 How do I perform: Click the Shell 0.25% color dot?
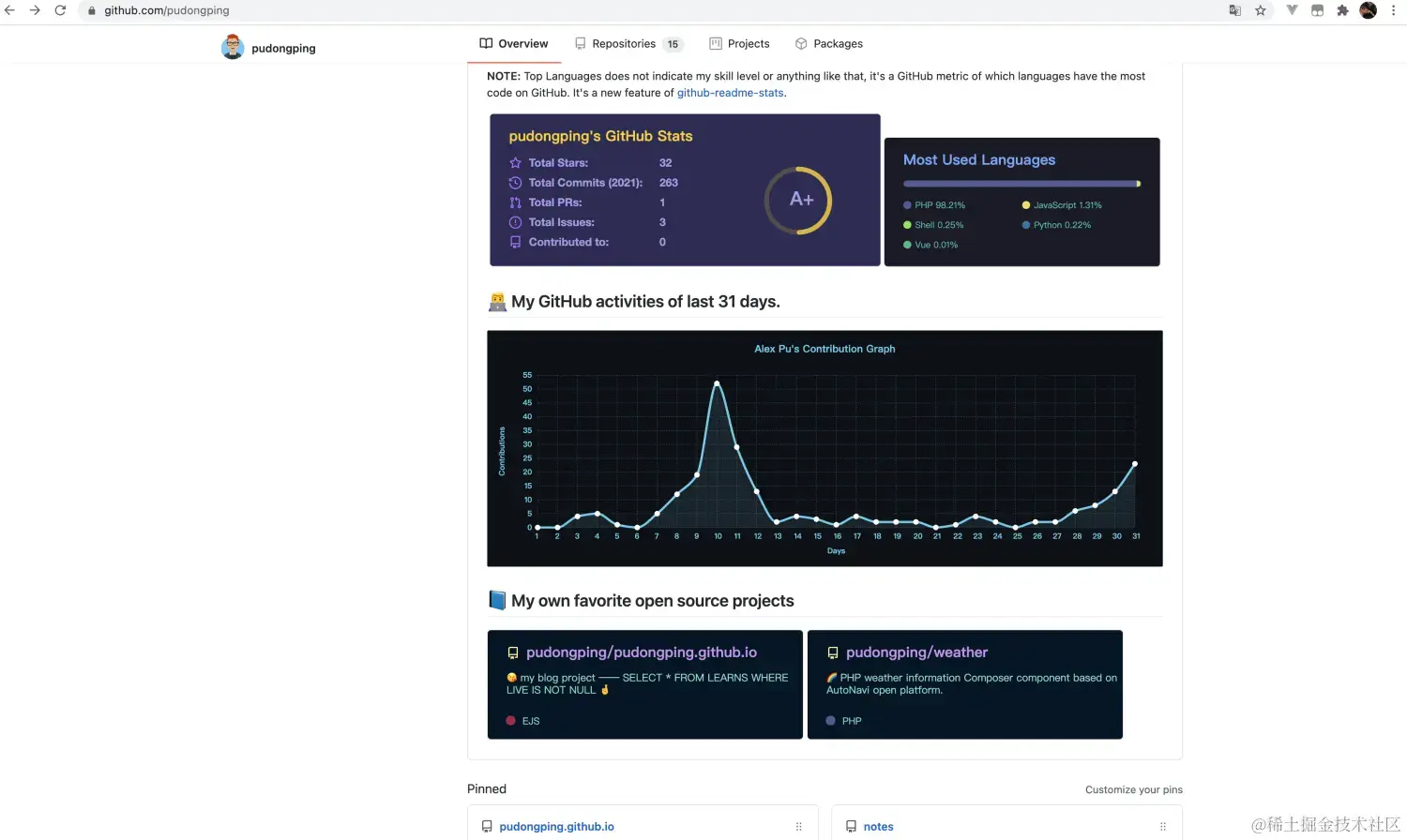click(907, 225)
